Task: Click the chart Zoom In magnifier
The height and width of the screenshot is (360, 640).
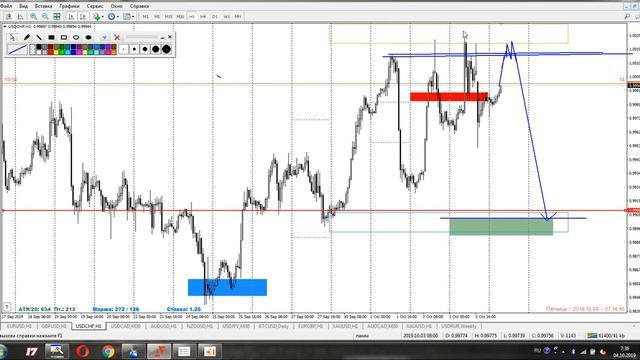Action: click(33, 16)
